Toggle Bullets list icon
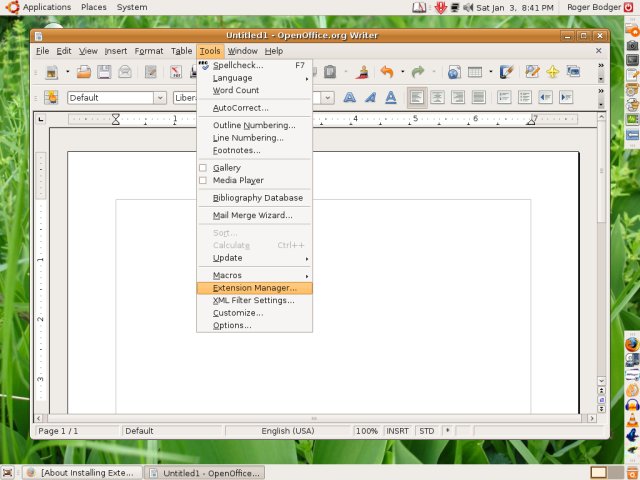640x480 pixels. 525,98
